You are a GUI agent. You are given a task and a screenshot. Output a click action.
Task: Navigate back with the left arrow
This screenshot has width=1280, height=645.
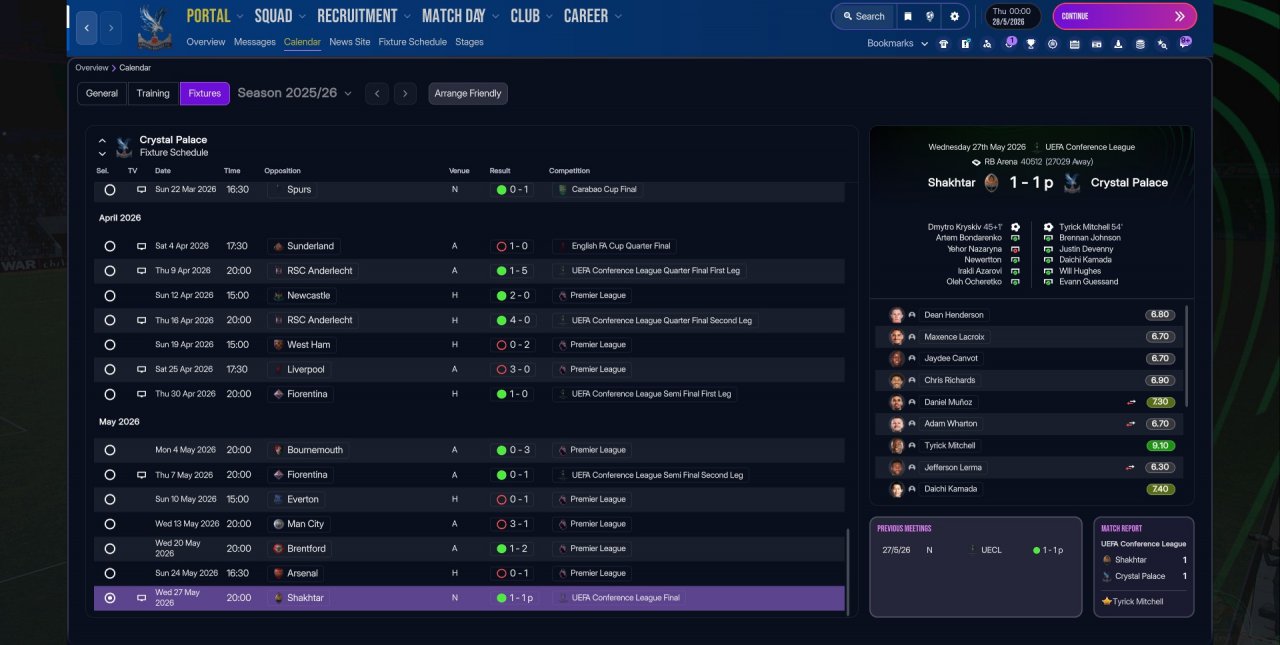[x=87, y=28]
